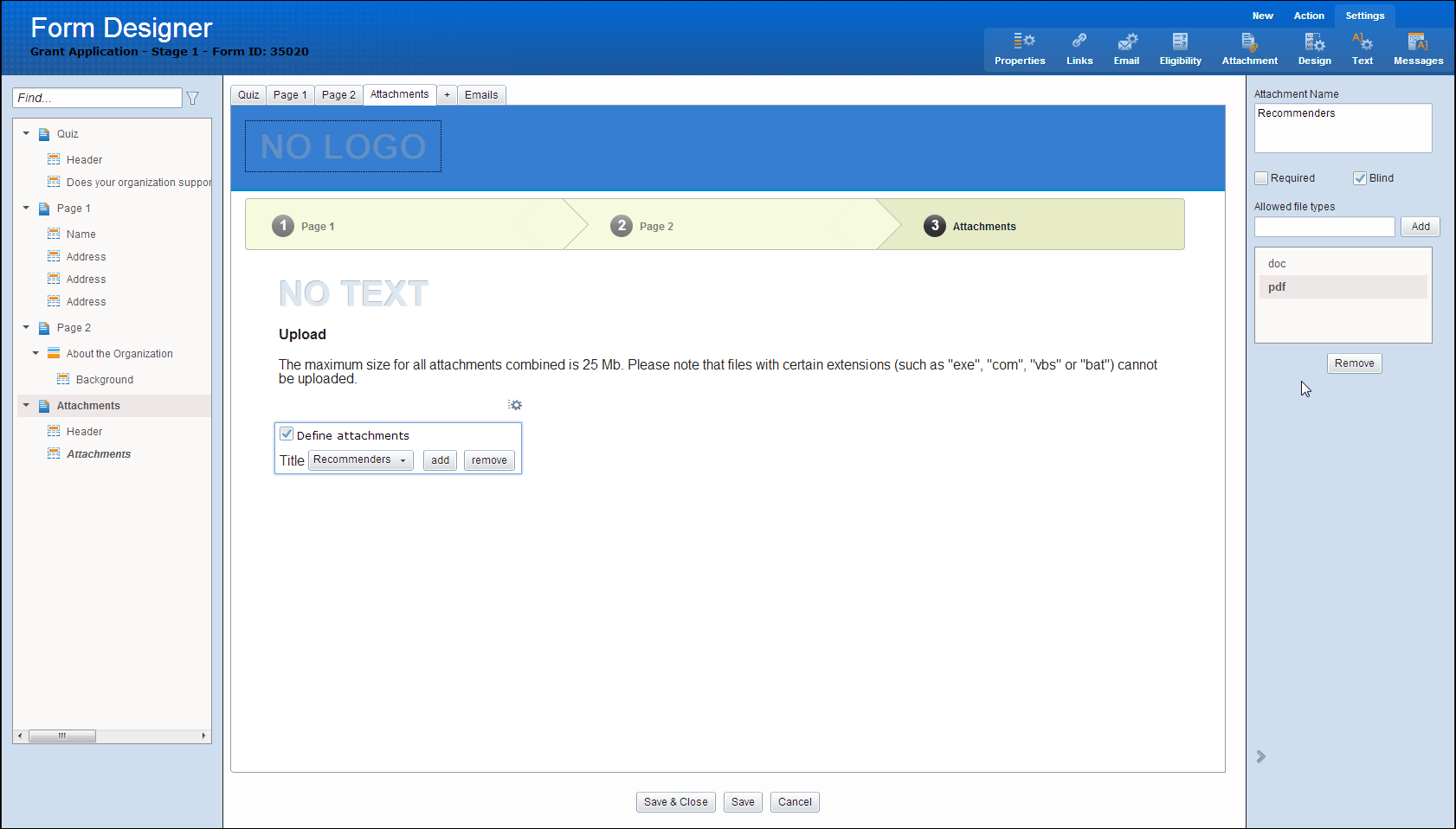Open the Text settings icon

coord(1362,42)
